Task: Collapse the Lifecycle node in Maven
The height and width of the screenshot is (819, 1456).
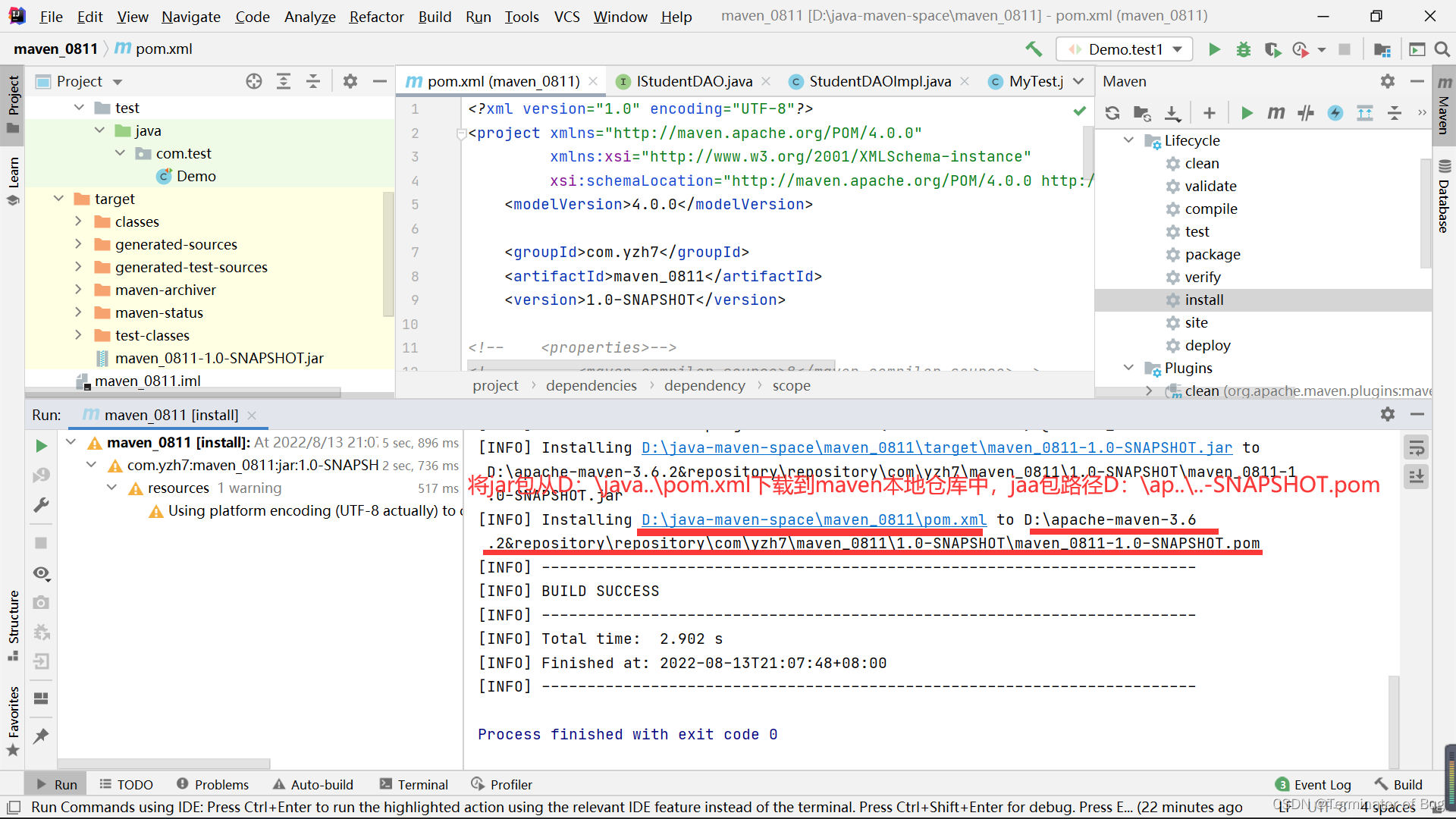Action: coord(1128,140)
